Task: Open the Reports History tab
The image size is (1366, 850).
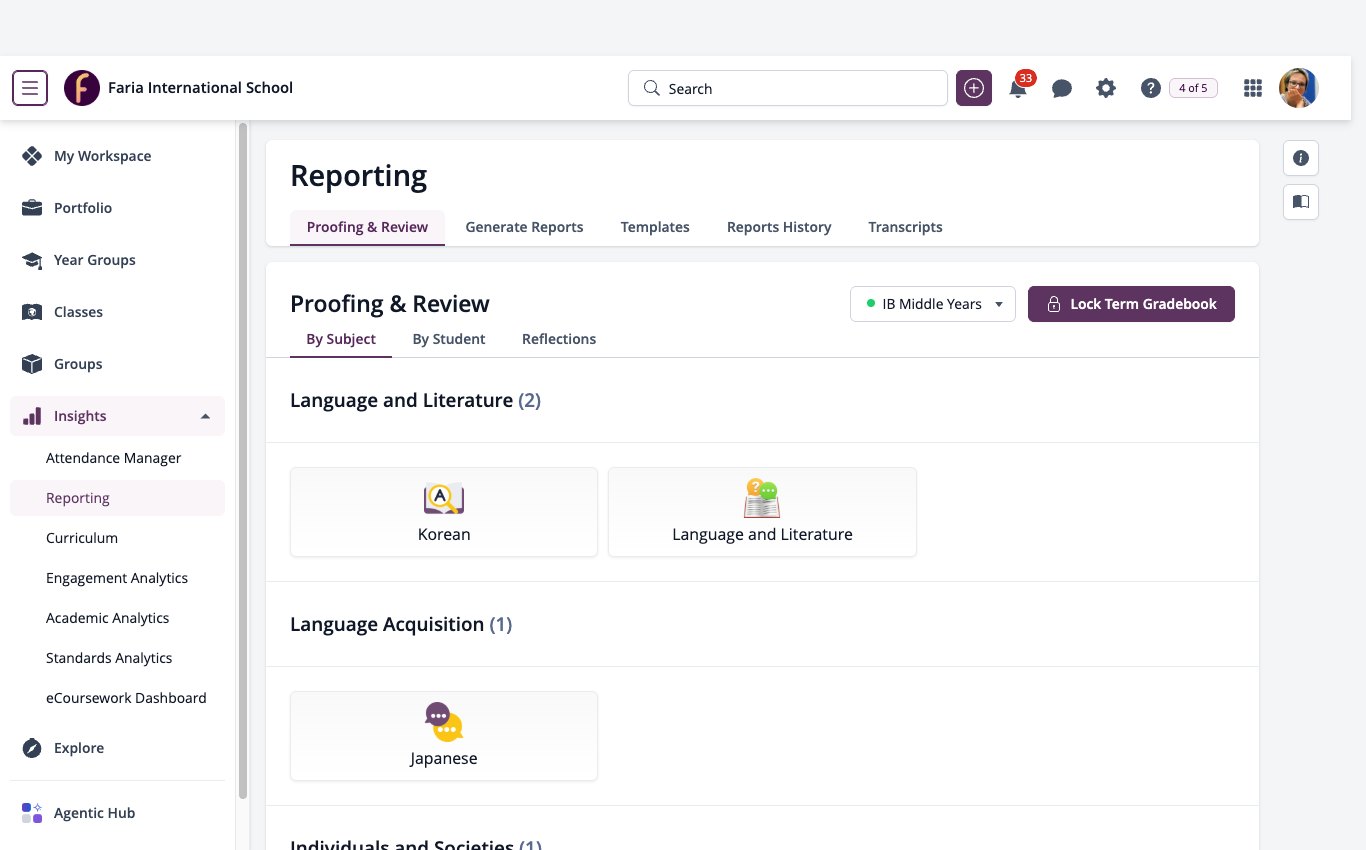Action: click(x=779, y=227)
